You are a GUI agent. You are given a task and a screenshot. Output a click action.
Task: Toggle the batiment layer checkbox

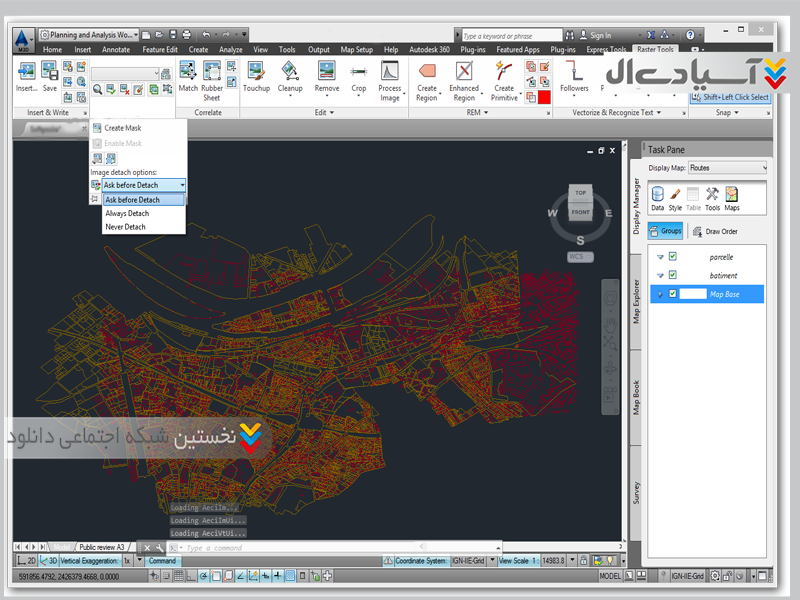click(673, 275)
